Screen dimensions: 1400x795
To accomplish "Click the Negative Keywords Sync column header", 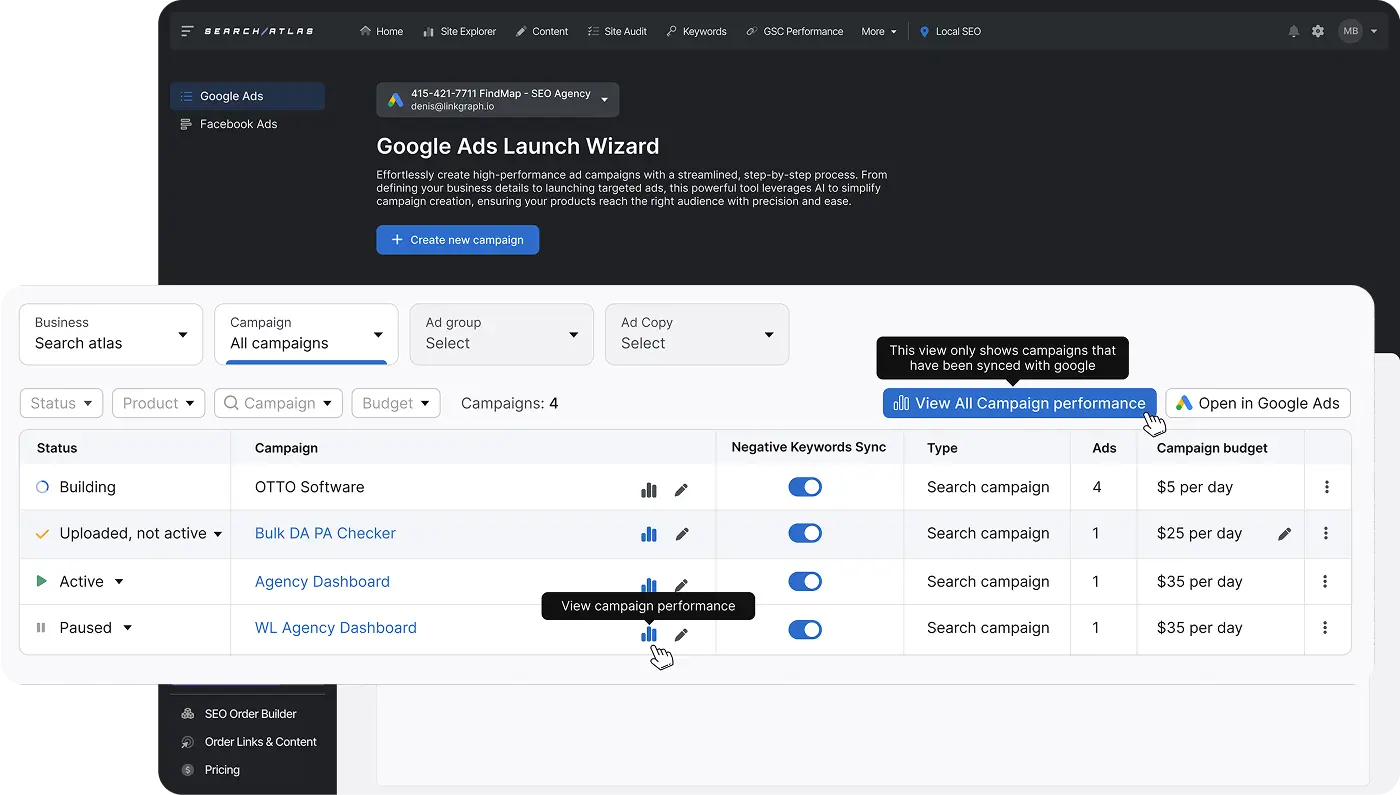I will [x=809, y=447].
